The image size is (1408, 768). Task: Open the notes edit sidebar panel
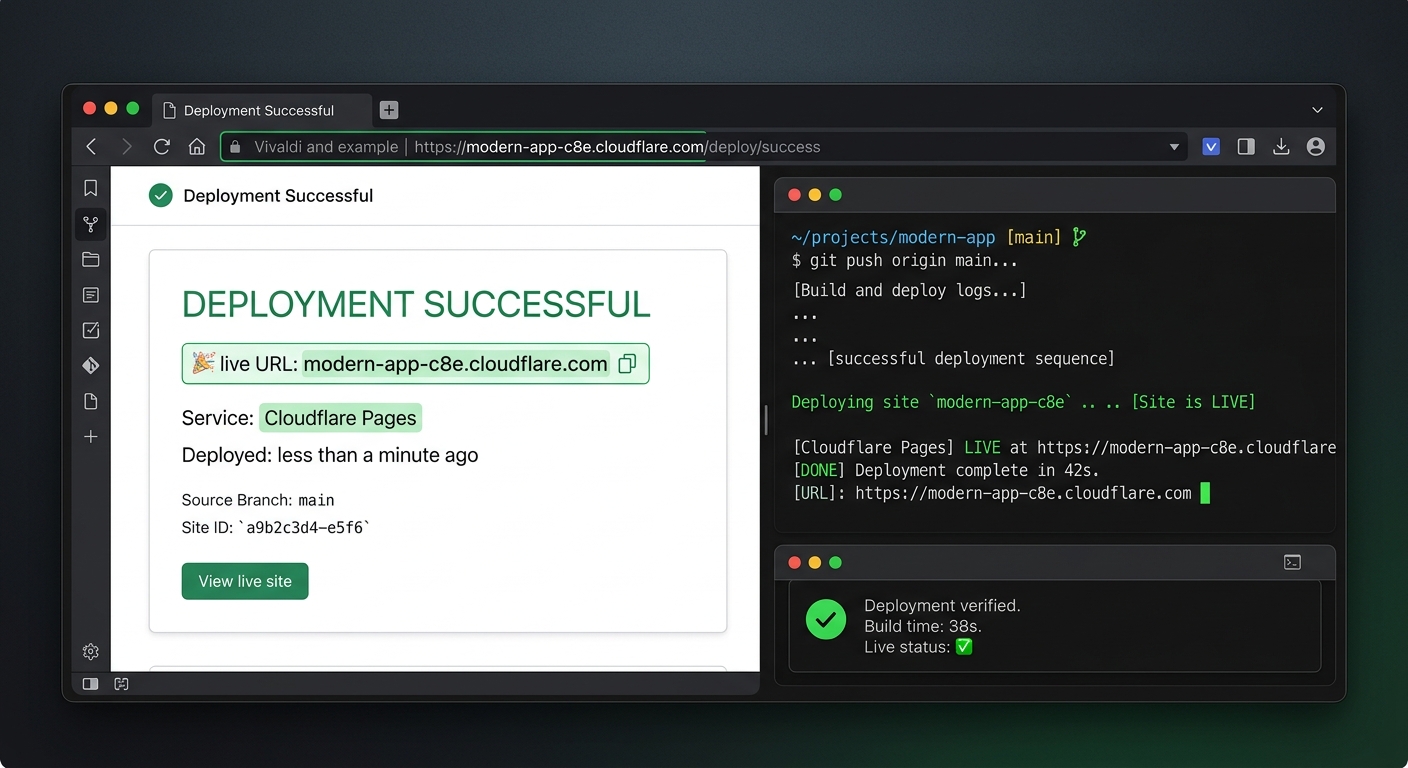coord(91,330)
